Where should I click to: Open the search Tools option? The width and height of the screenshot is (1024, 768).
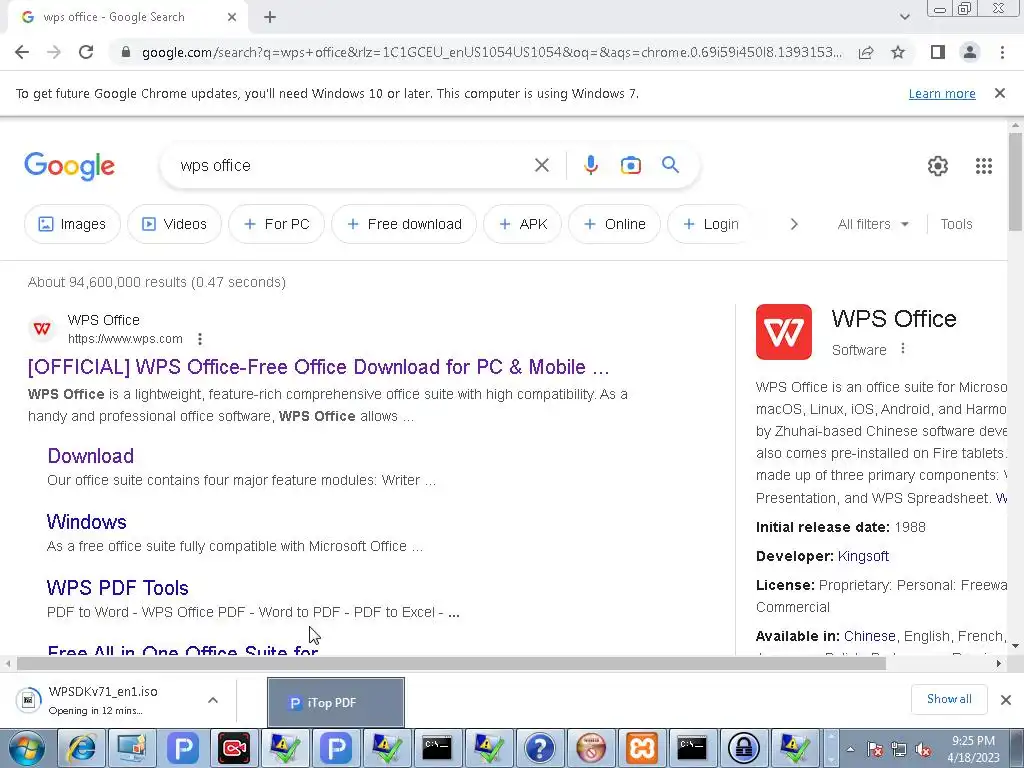coord(956,224)
